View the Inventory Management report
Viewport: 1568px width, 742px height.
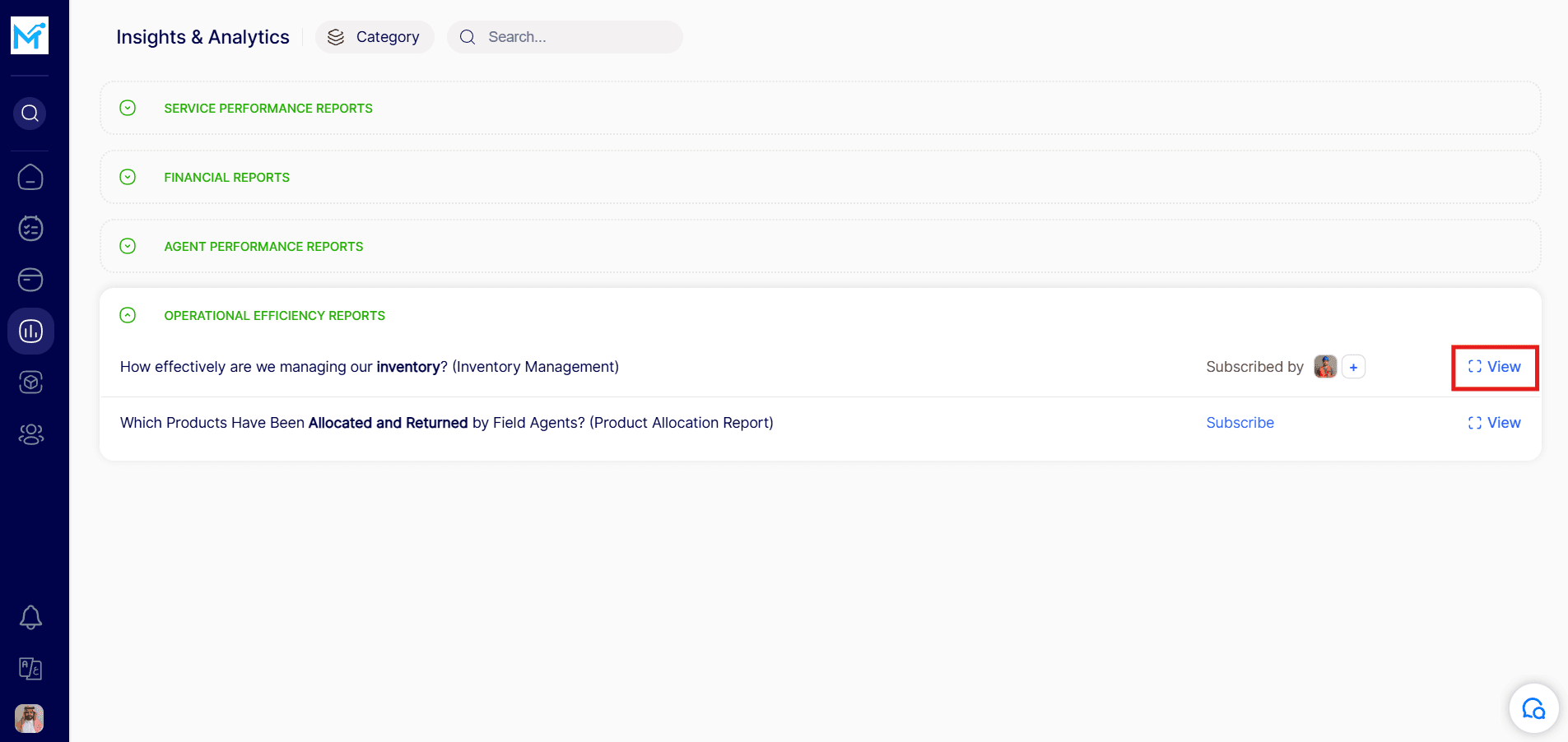(x=1495, y=367)
